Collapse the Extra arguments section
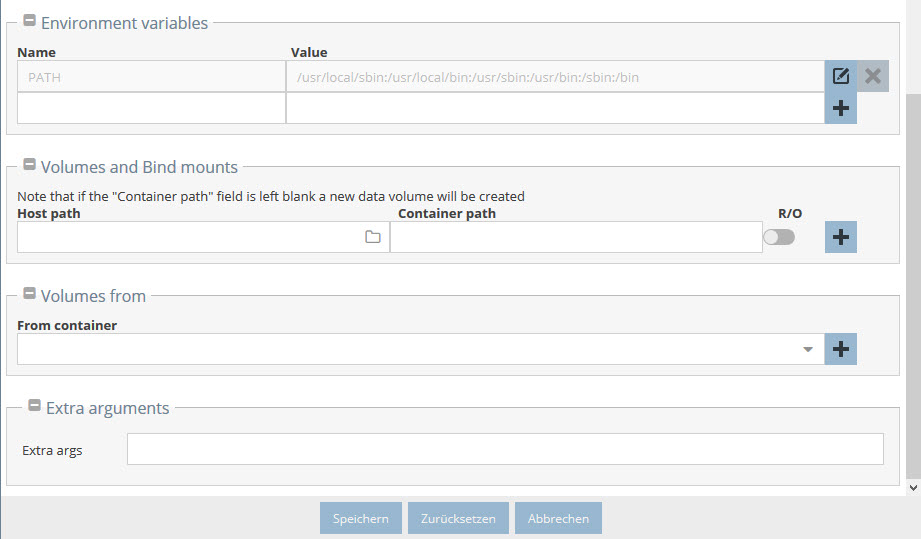This screenshot has height=539, width=921. tap(35, 405)
